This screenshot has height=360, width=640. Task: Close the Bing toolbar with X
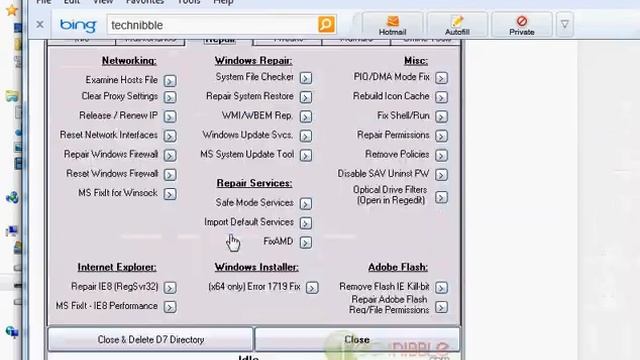tap(40, 24)
